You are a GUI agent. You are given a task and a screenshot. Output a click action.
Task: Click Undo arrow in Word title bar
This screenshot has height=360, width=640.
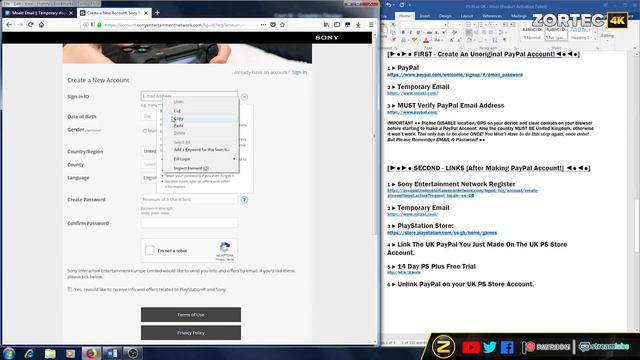click(389, 5)
